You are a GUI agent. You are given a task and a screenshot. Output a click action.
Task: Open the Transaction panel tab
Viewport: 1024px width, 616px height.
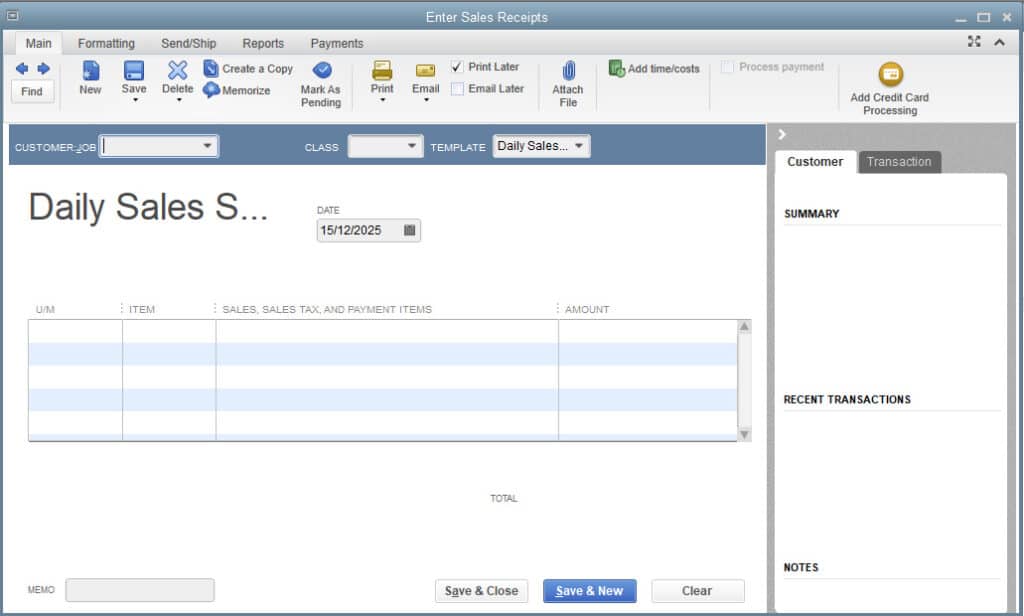coord(899,161)
